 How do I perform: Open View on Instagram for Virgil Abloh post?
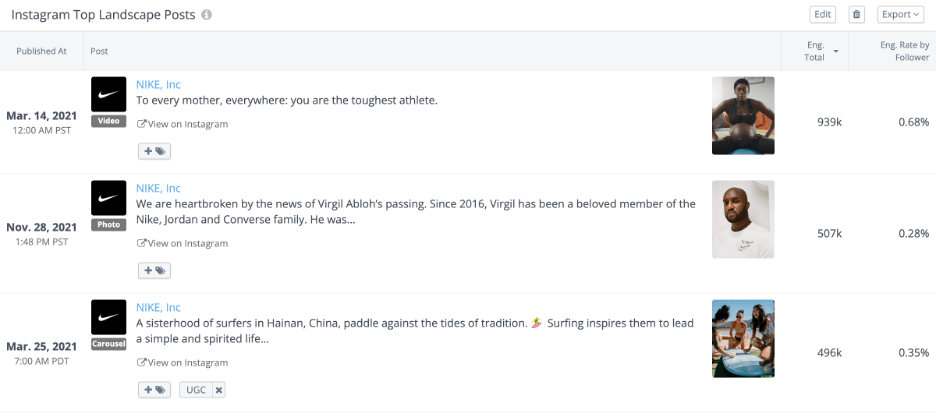click(183, 244)
